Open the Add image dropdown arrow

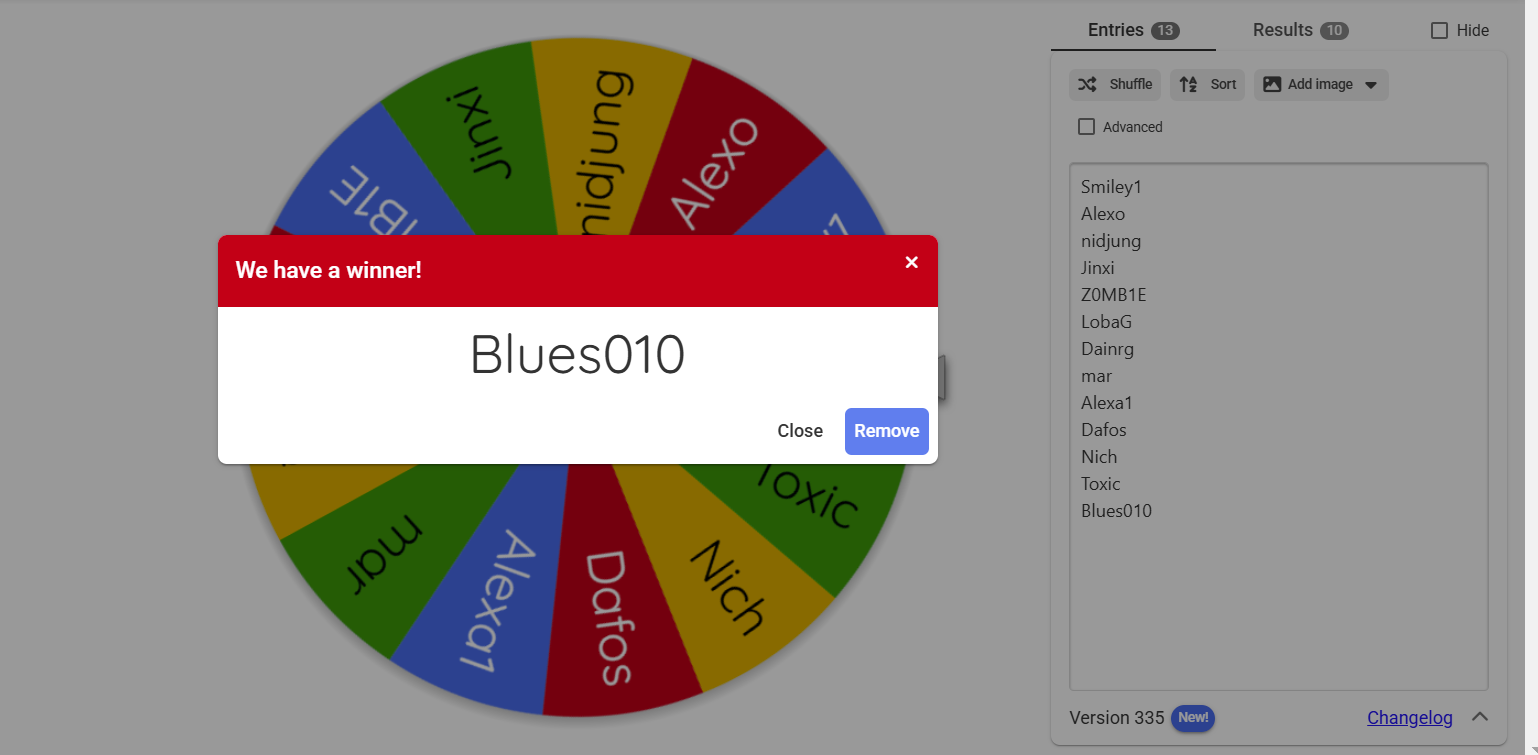[1371, 85]
